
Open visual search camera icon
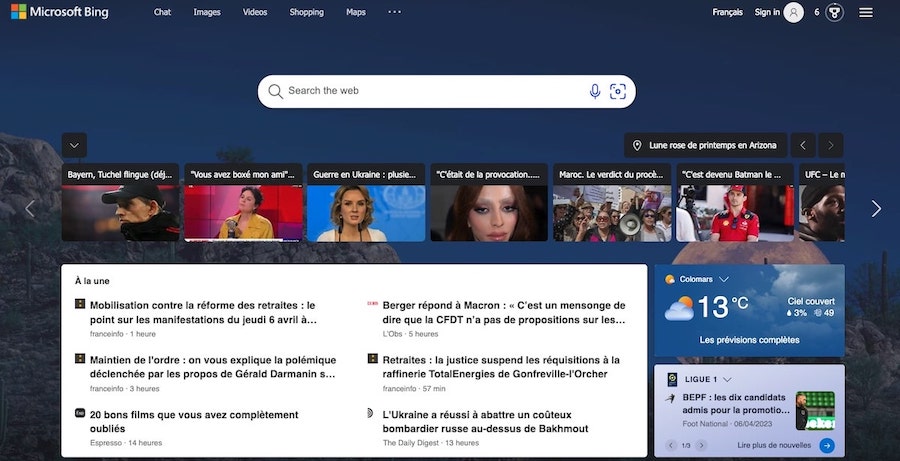(618, 91)
